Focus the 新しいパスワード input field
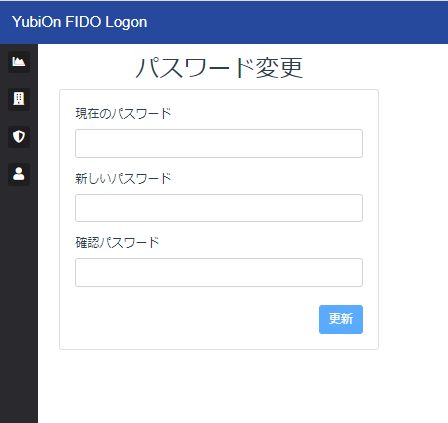The image size is (448, 423). point(219,208)
